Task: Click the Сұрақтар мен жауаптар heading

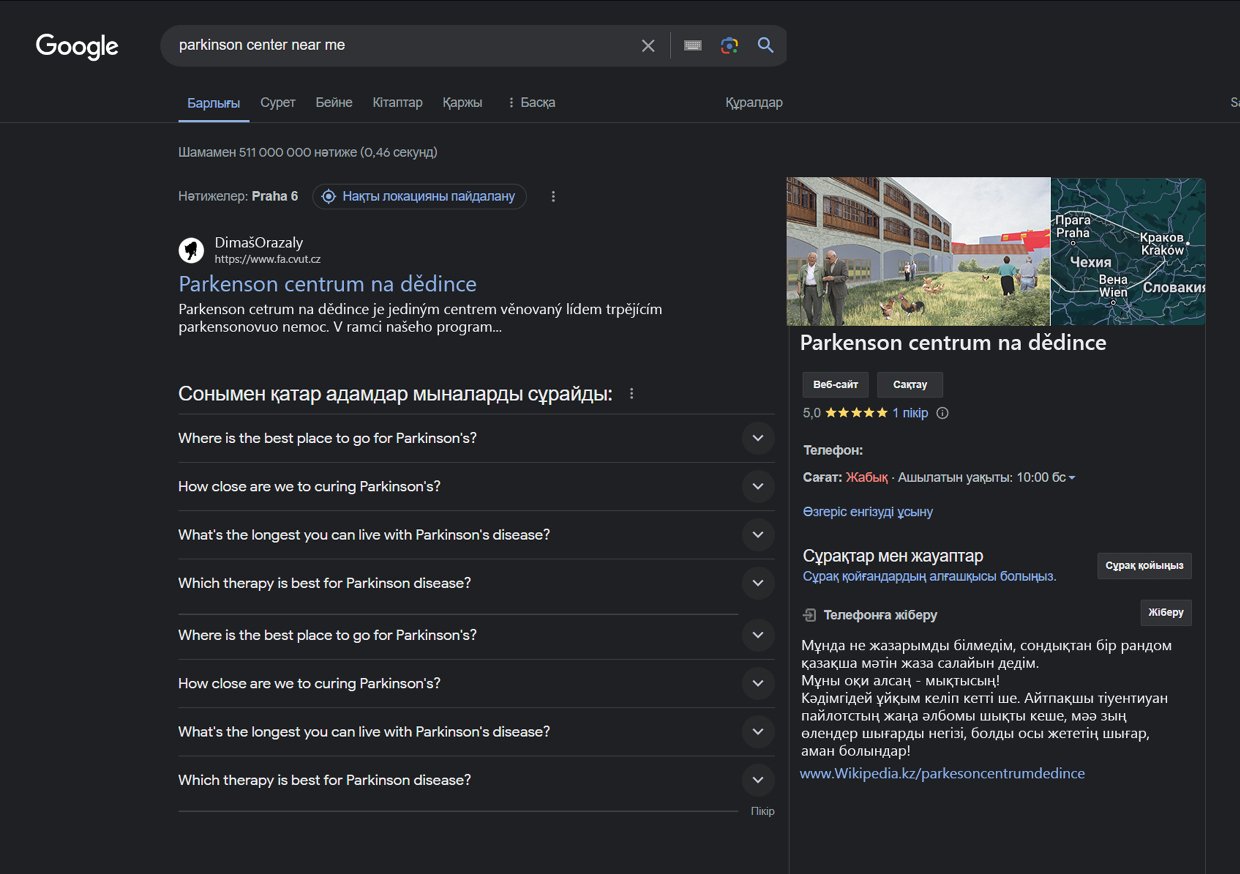Action: coord(893,556)
